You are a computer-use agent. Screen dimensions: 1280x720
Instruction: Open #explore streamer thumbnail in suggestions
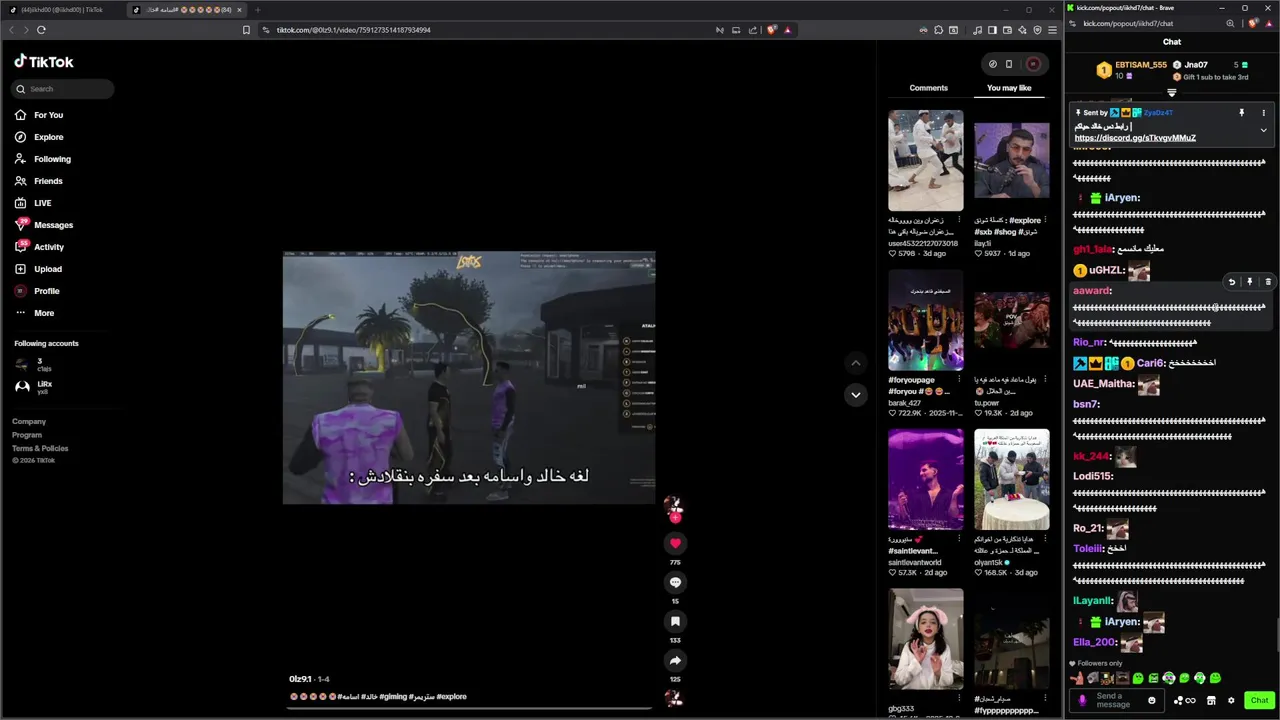[x=1012, y=160]
